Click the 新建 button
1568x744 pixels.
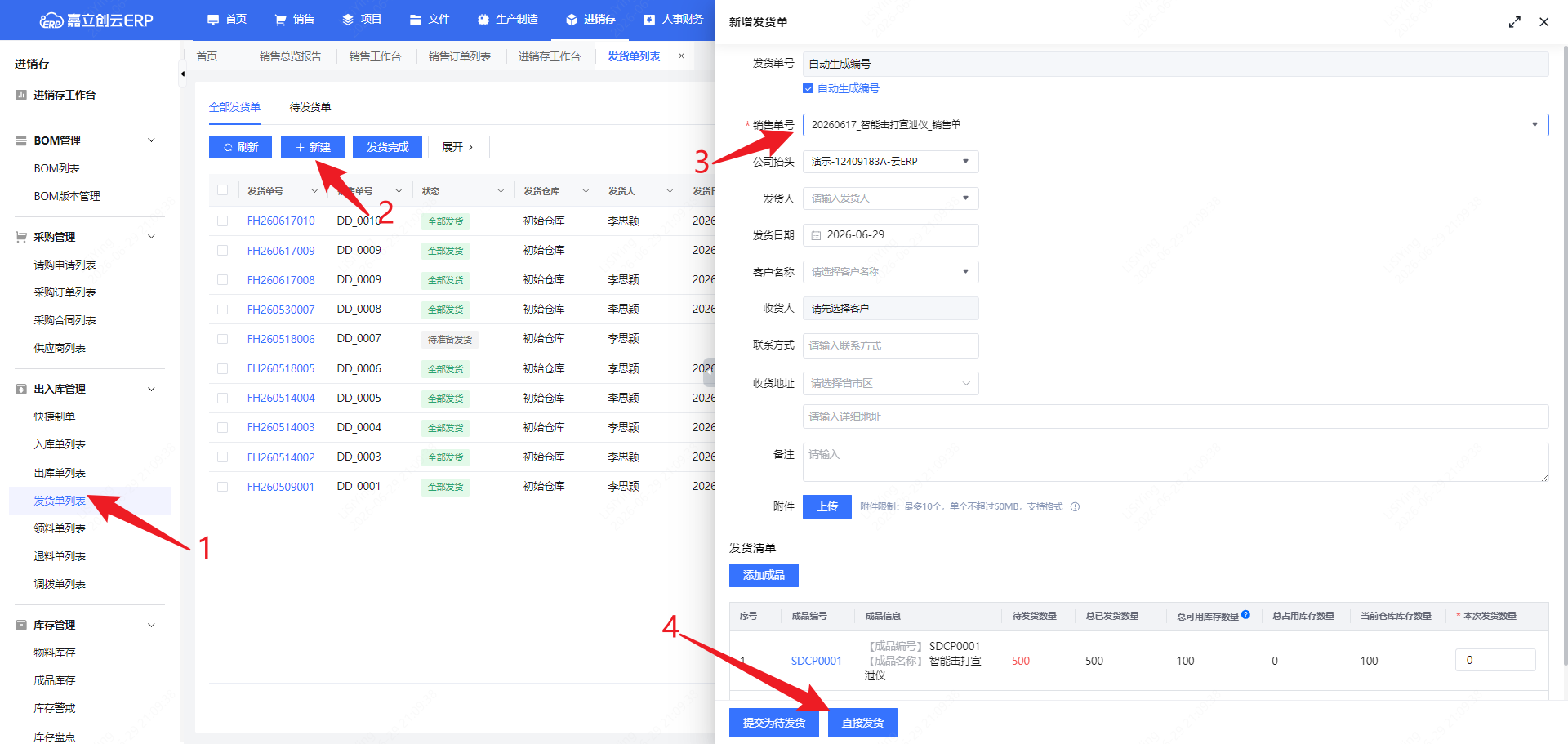313,147
